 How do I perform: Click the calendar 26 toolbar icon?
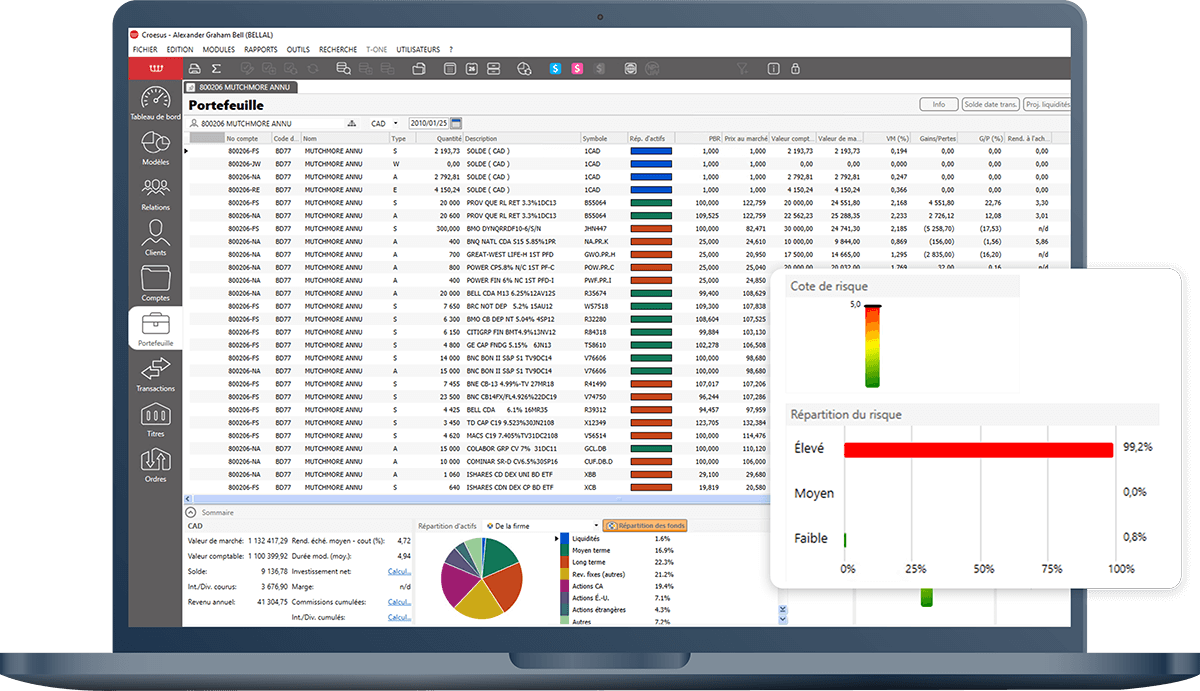[x=471, y=69]
